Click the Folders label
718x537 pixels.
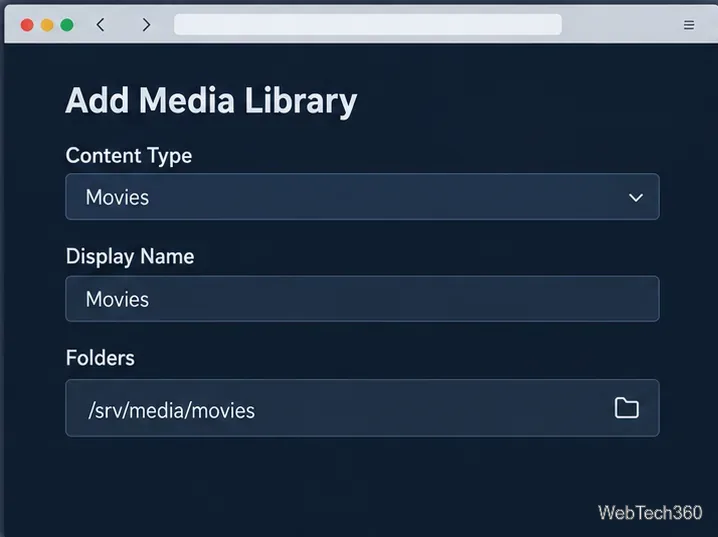(x=100, y=358)
